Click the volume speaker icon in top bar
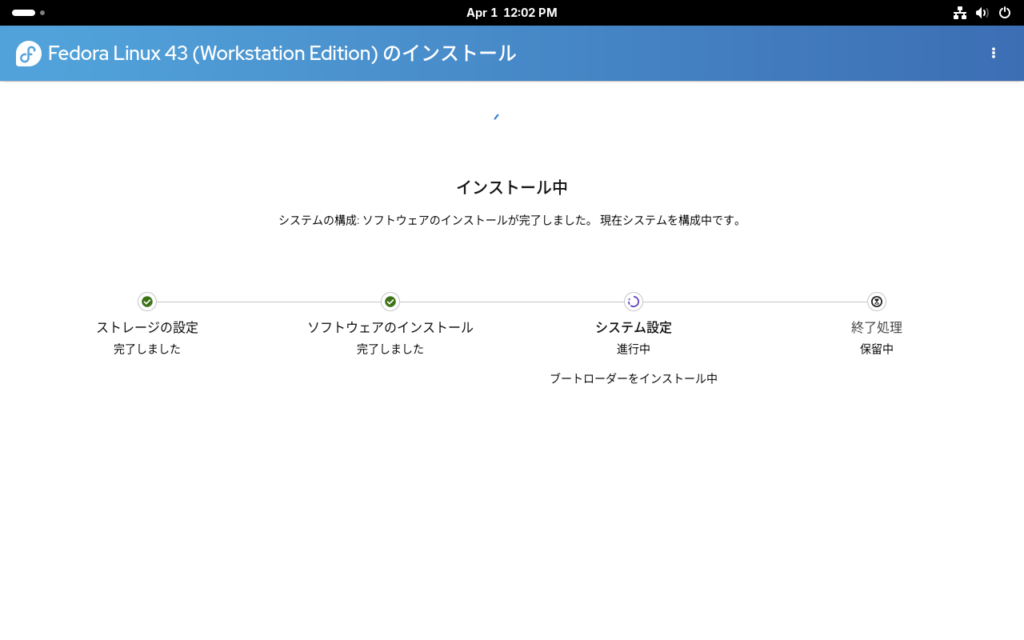 pos(981,13)
